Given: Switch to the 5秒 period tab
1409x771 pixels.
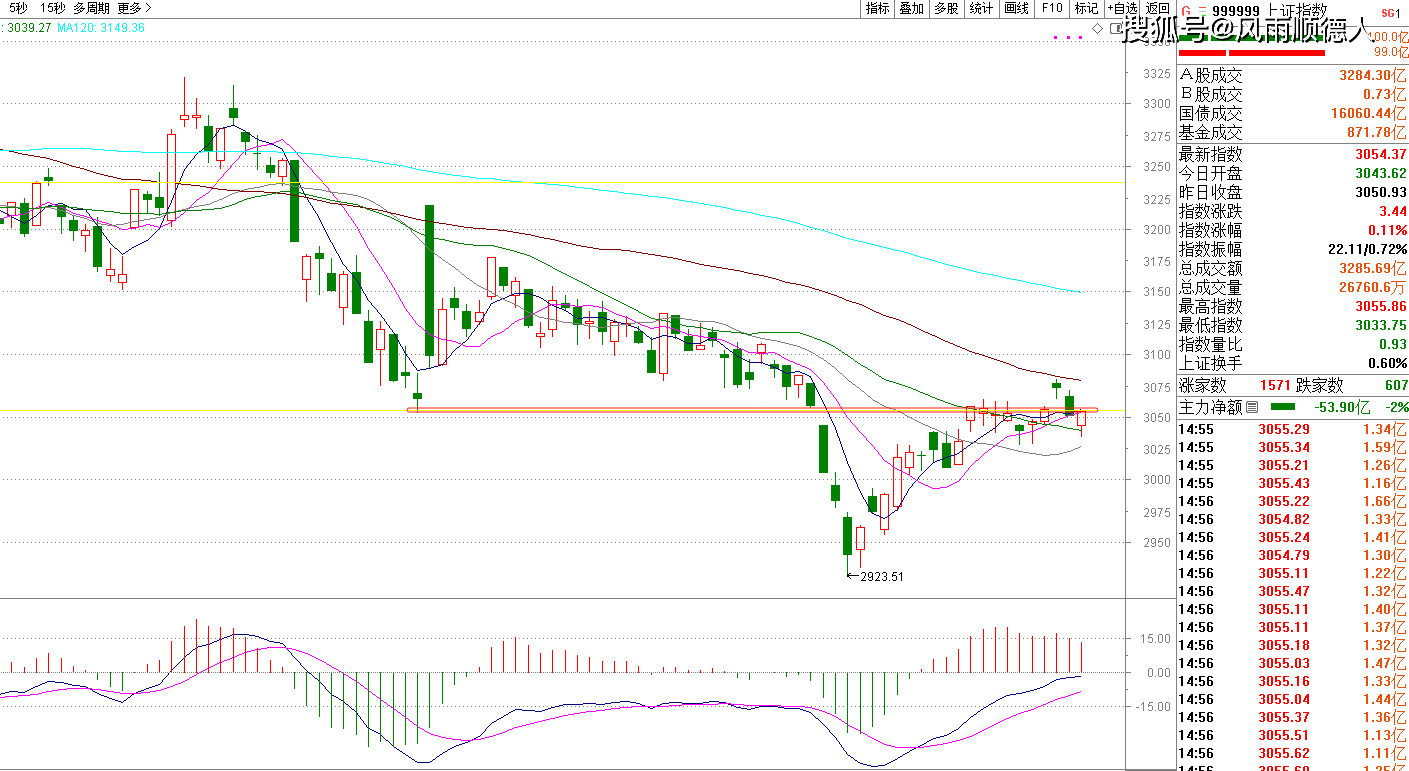Looking at the screenshot, I should 17,8.
